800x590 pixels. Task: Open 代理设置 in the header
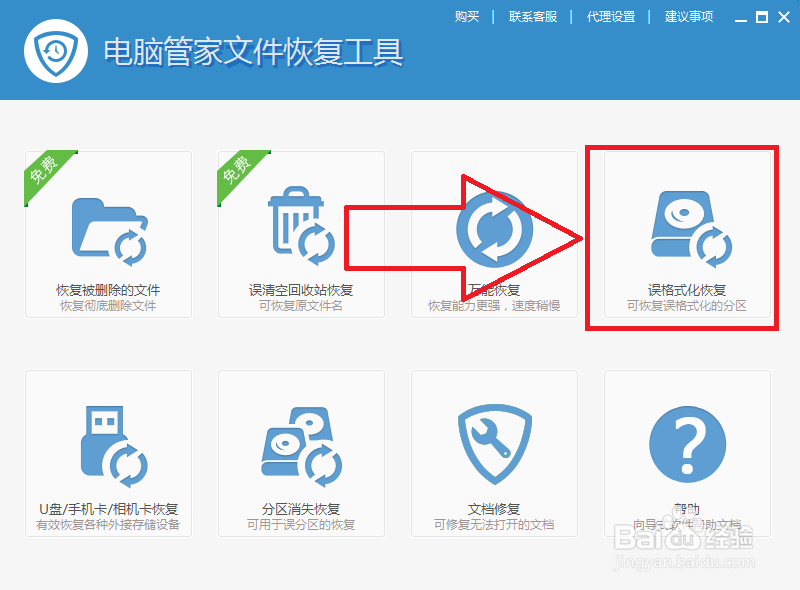pos(611,17)
